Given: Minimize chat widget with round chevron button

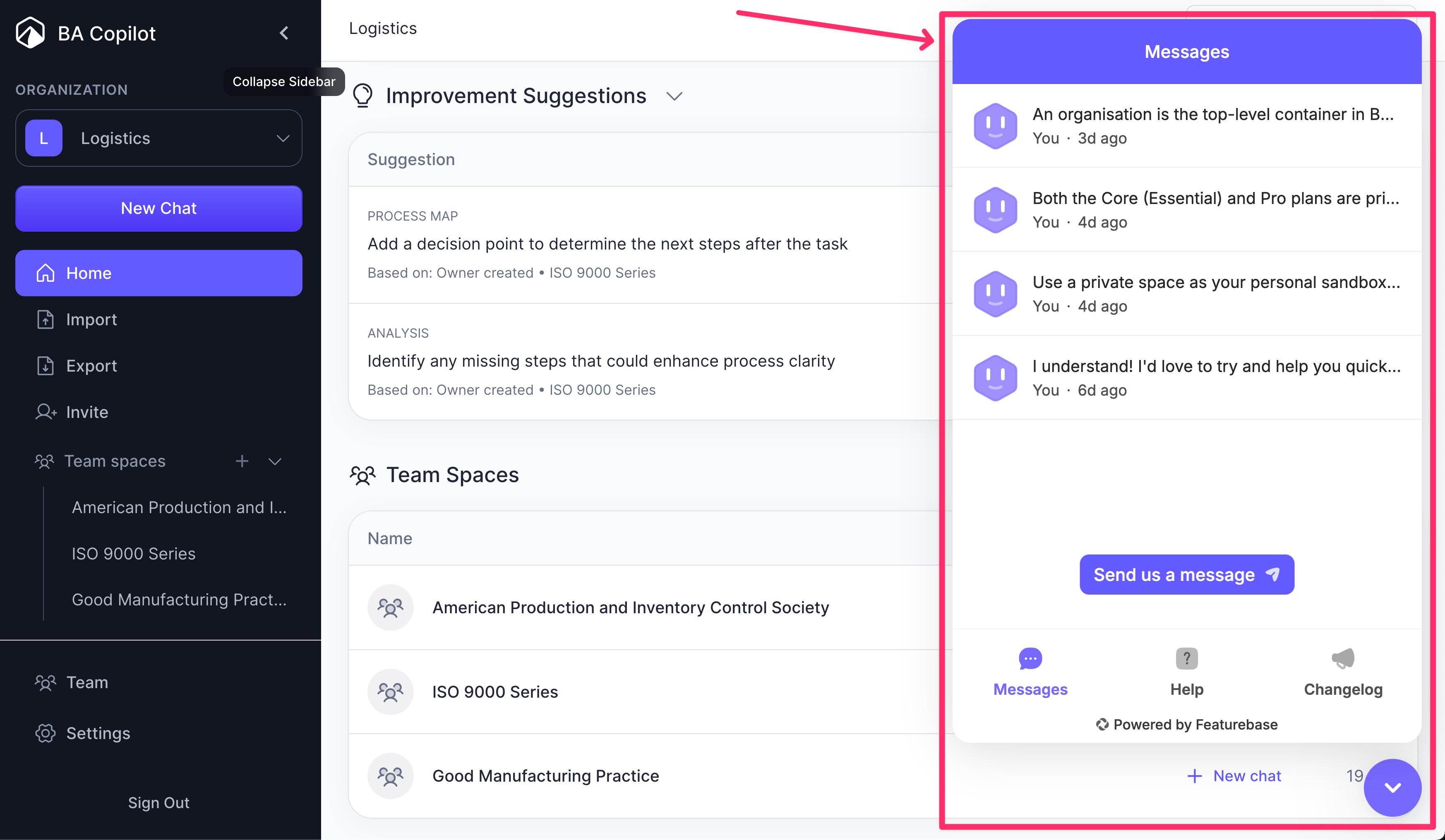Looking at the screenshot, I should point(1392,787).
